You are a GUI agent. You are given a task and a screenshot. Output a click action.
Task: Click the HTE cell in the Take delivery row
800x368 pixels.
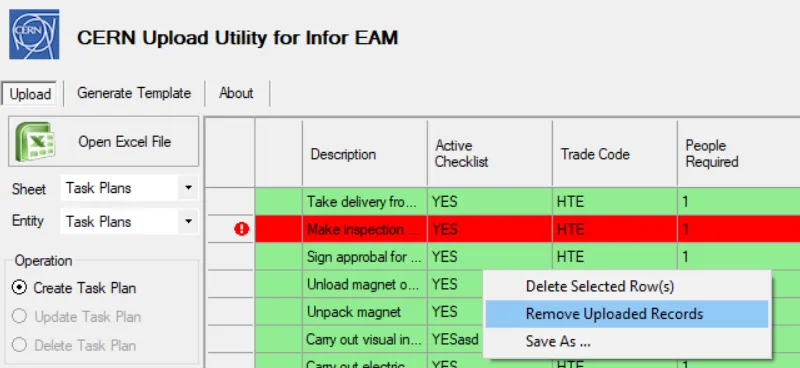(x=615, y=202)
